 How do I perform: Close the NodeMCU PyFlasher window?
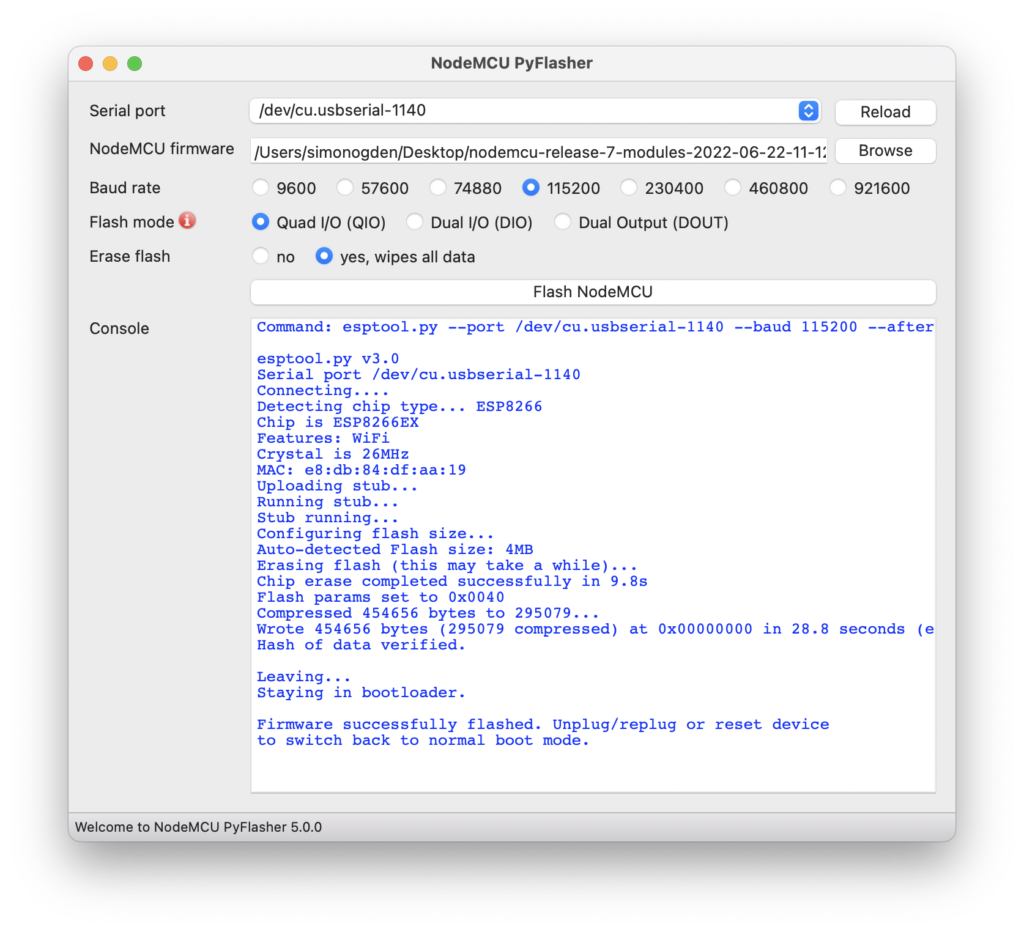pos(86,63)
